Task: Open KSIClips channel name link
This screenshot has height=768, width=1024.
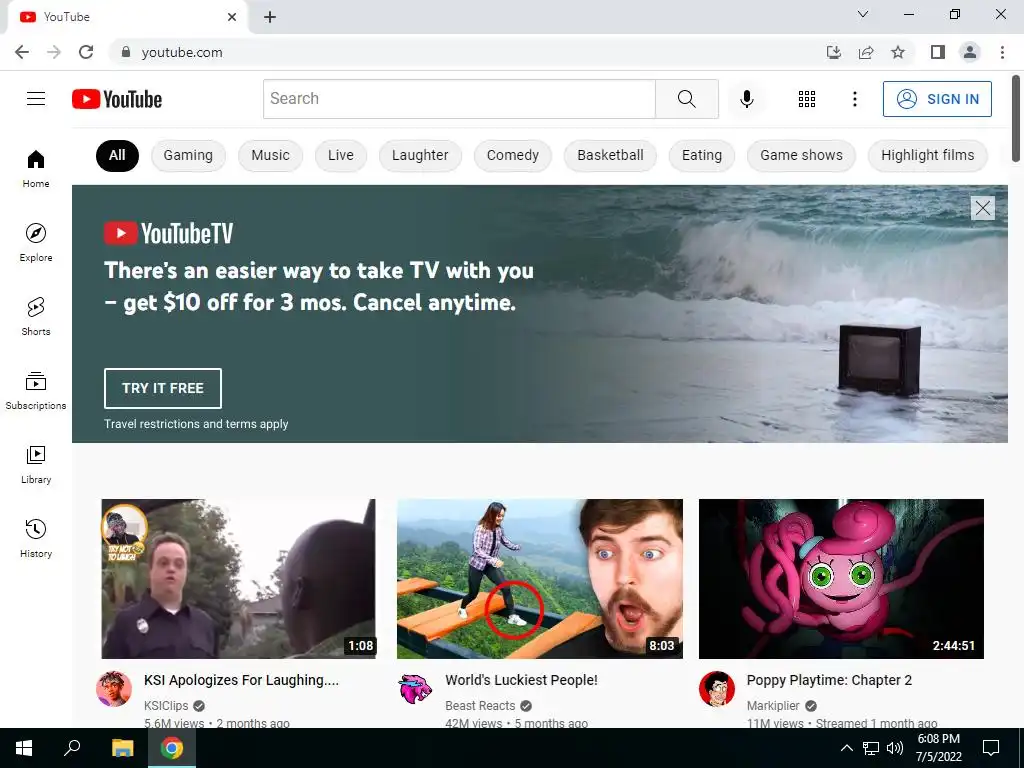Action: [166, 705]
